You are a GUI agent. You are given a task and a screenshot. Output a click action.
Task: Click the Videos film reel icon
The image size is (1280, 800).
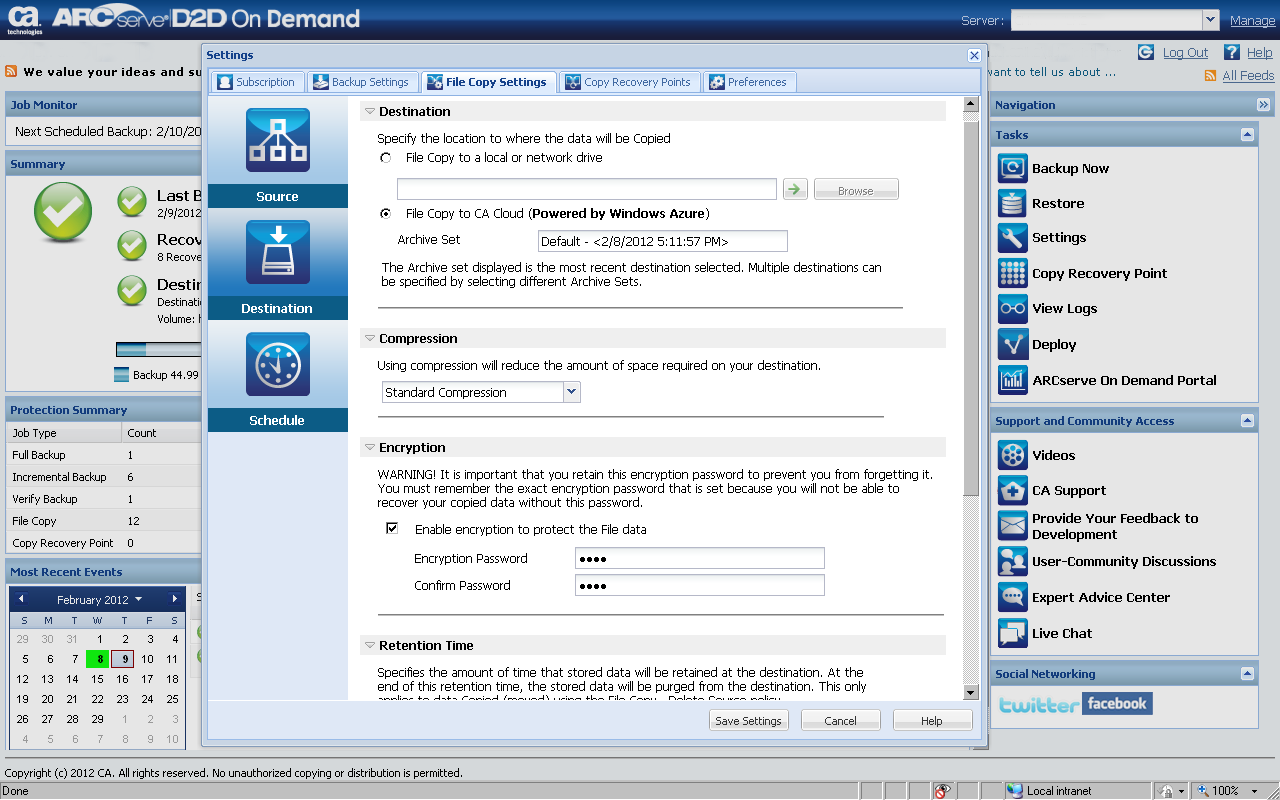click(x=1013, y=455)
